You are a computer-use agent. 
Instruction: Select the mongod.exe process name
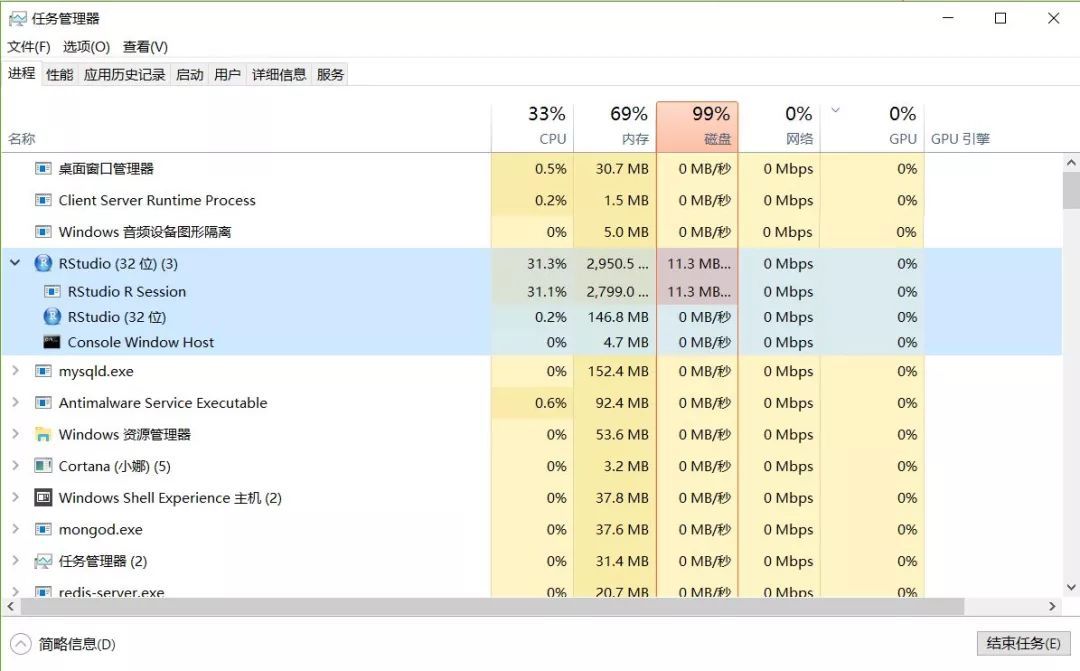click(101, 530)
